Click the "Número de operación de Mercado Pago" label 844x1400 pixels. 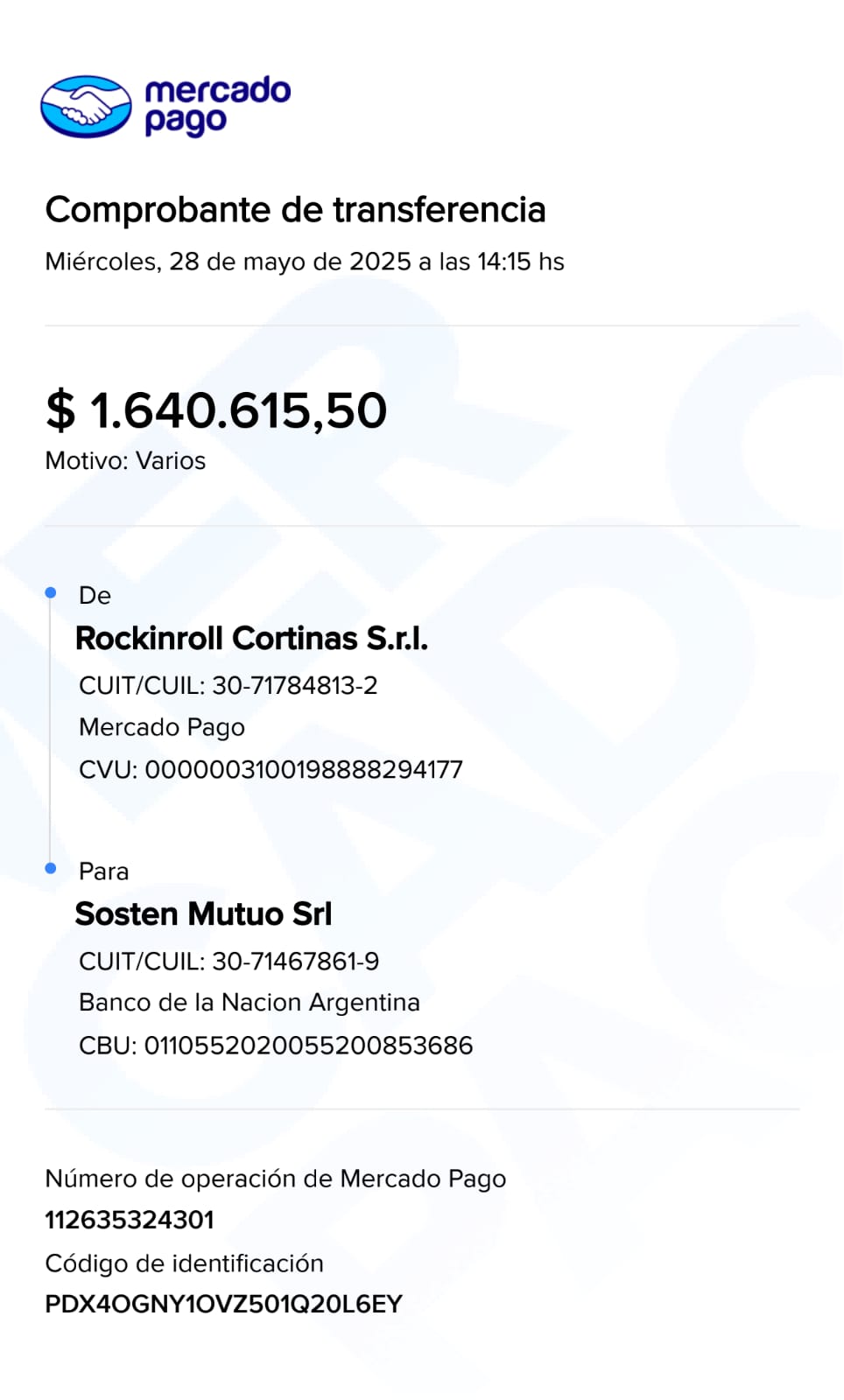pos(275,1179)
